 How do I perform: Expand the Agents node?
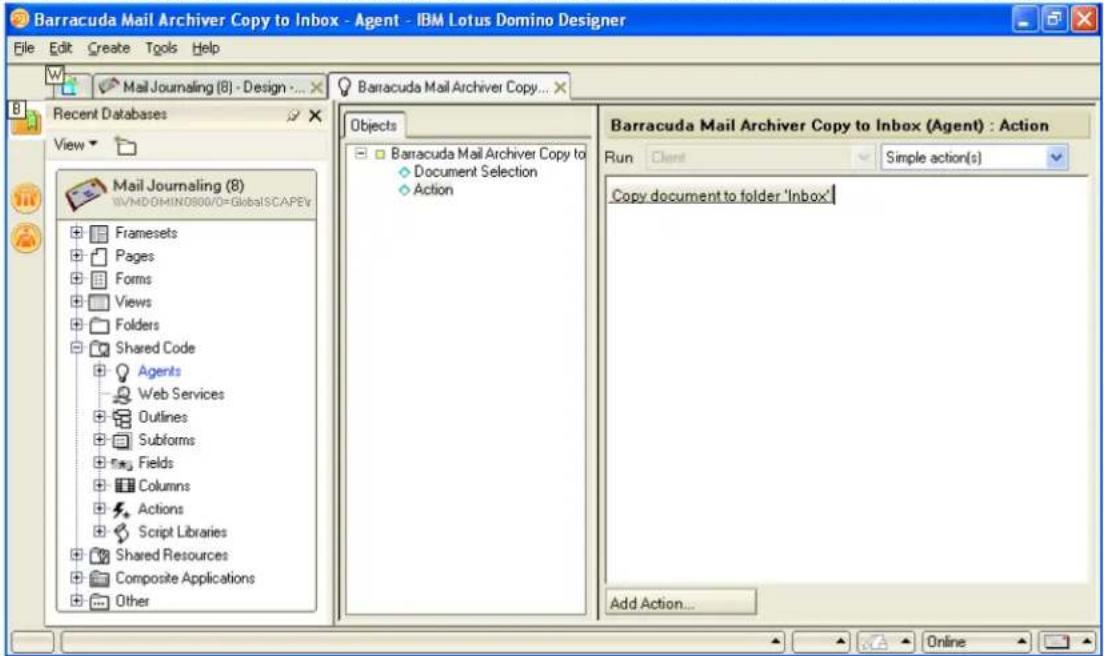point(100,370)
